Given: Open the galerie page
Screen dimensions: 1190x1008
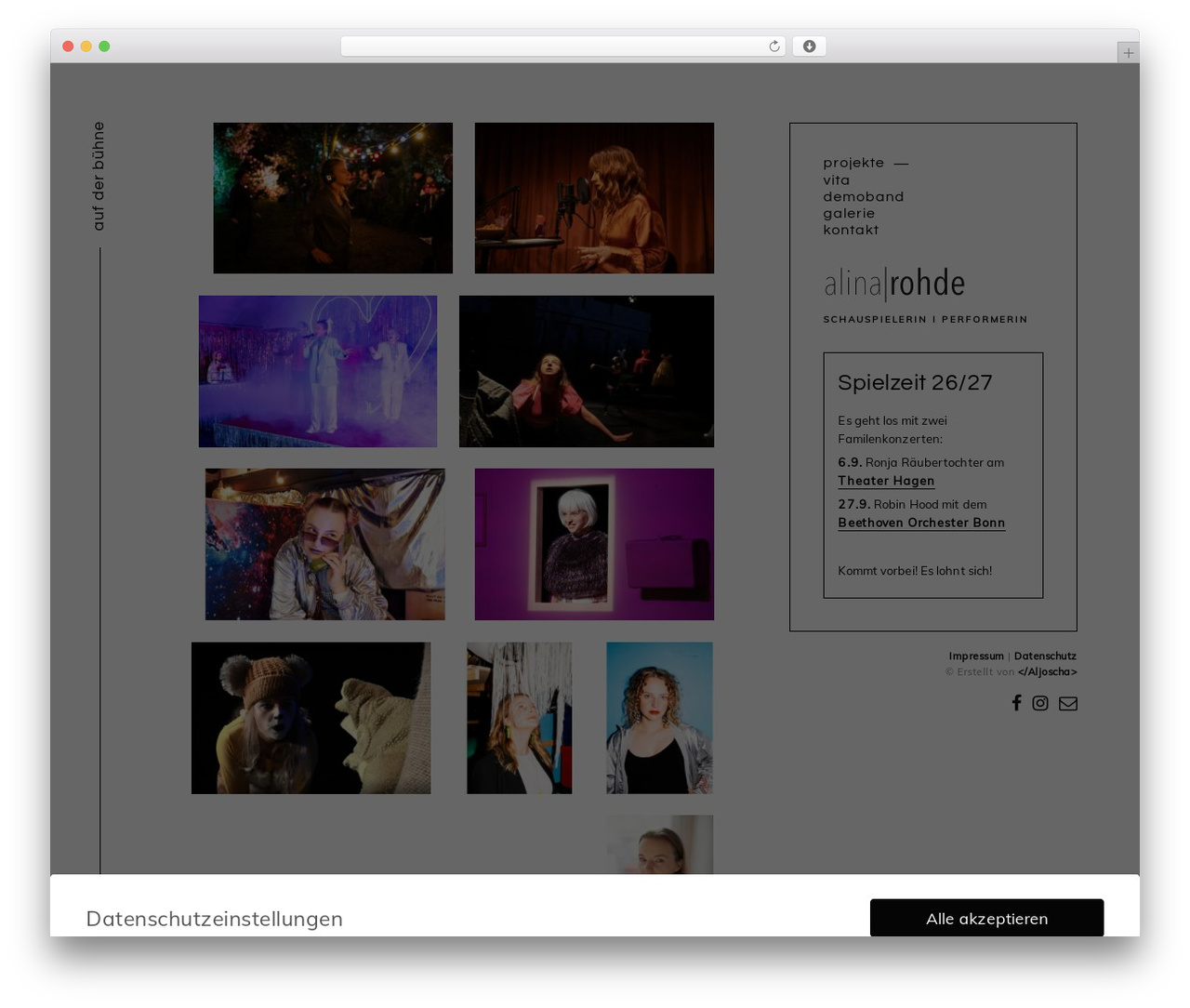Looking at the screenshot, I should click(x=848, y=214).
